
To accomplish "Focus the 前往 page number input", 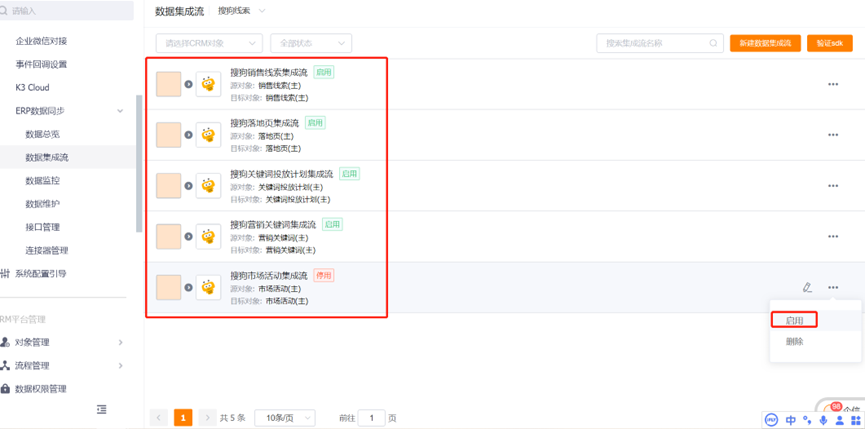I will click(371, 418).
